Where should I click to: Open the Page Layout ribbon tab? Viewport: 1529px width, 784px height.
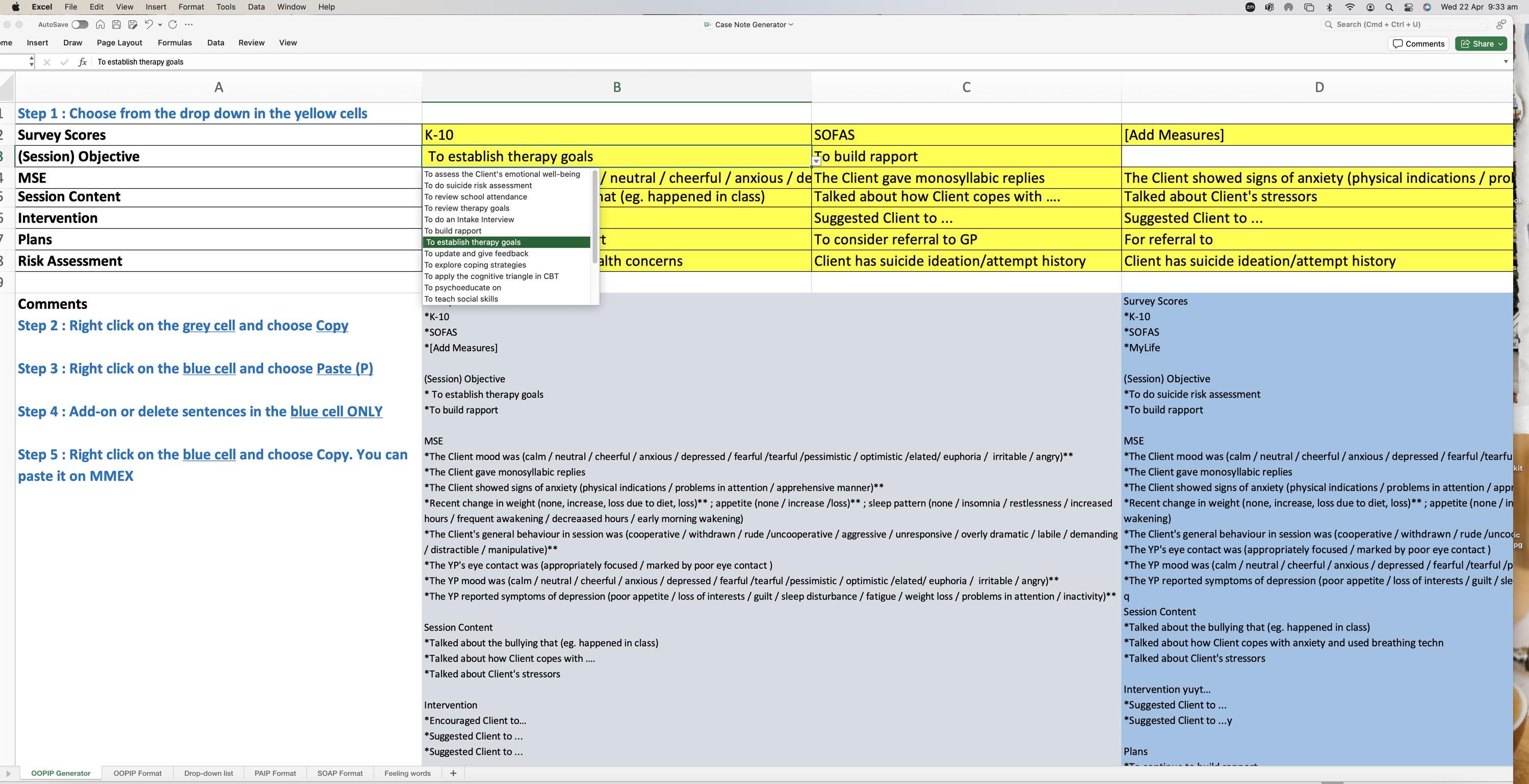(119, 43)
